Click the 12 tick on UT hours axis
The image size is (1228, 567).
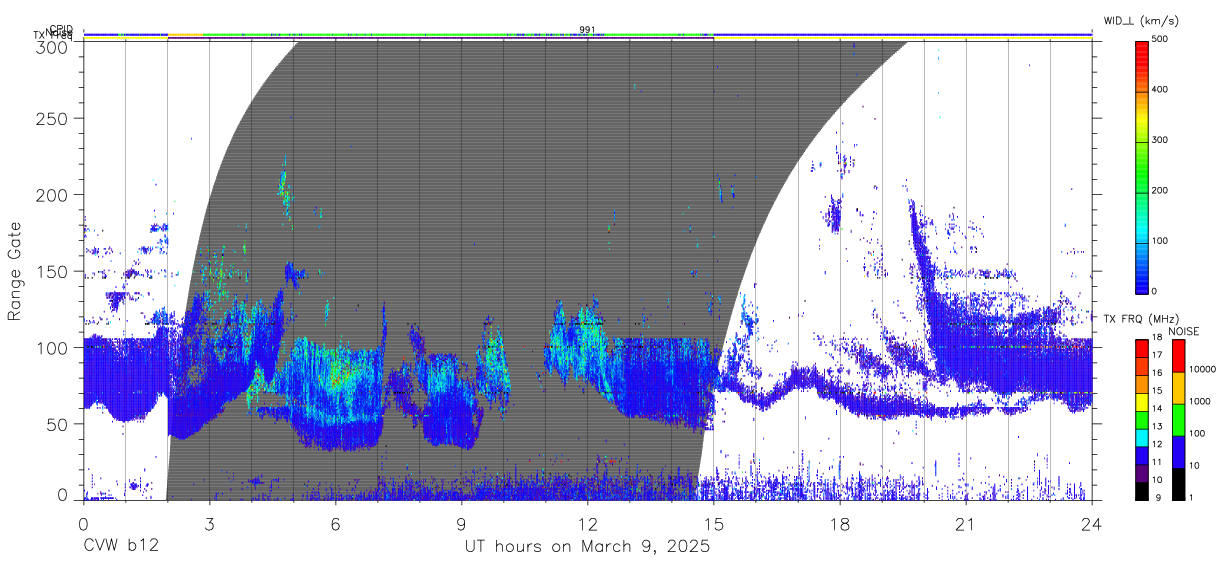coord(587,524)
